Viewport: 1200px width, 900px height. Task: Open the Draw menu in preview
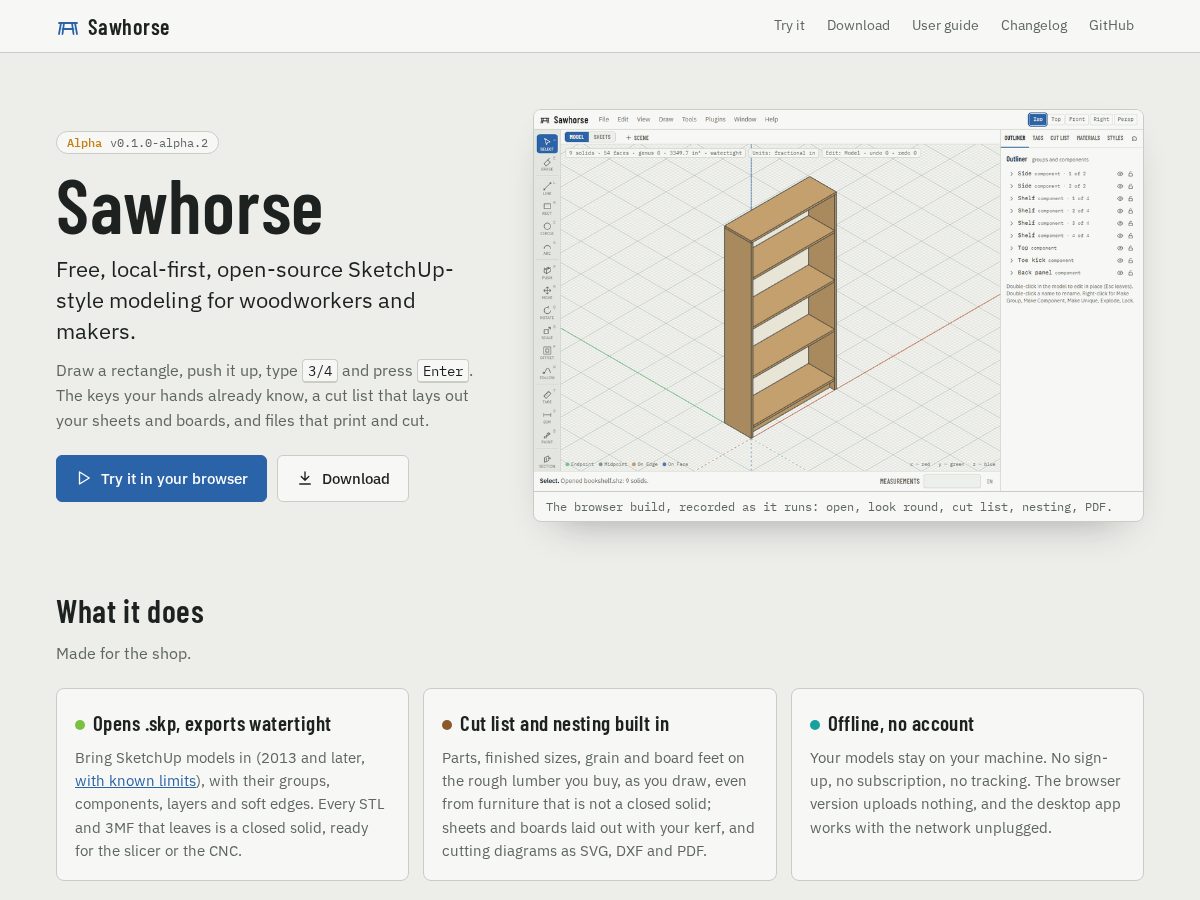(x=666, y=119)
